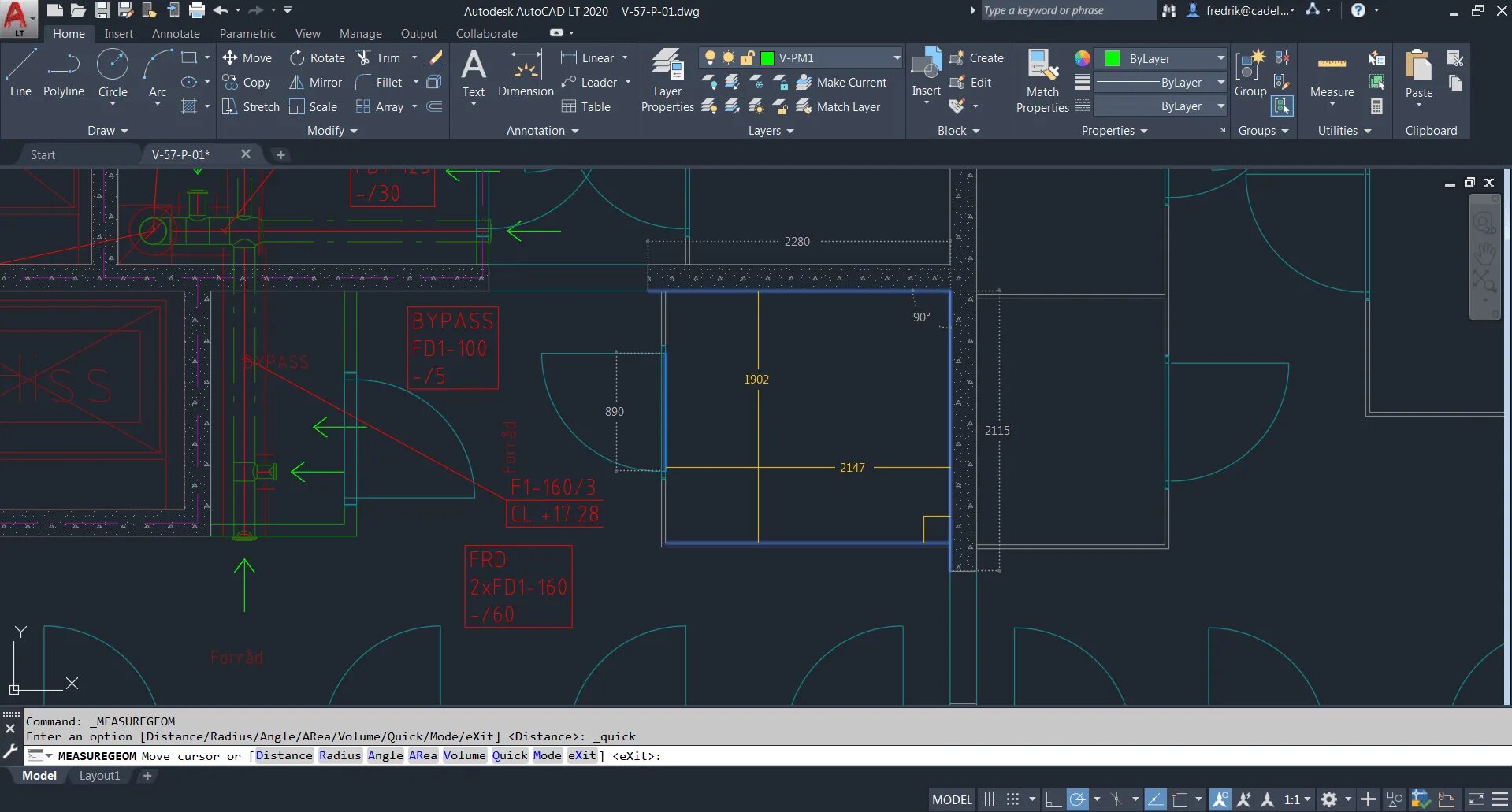Select the Circle tool

pos(113,75)
